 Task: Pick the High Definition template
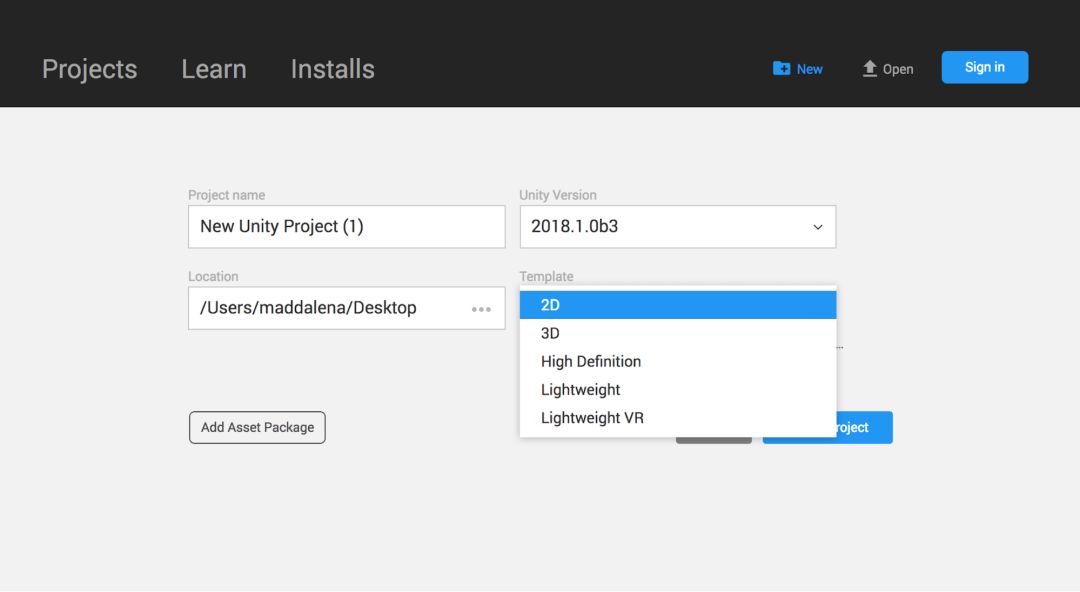pos(677,361)
